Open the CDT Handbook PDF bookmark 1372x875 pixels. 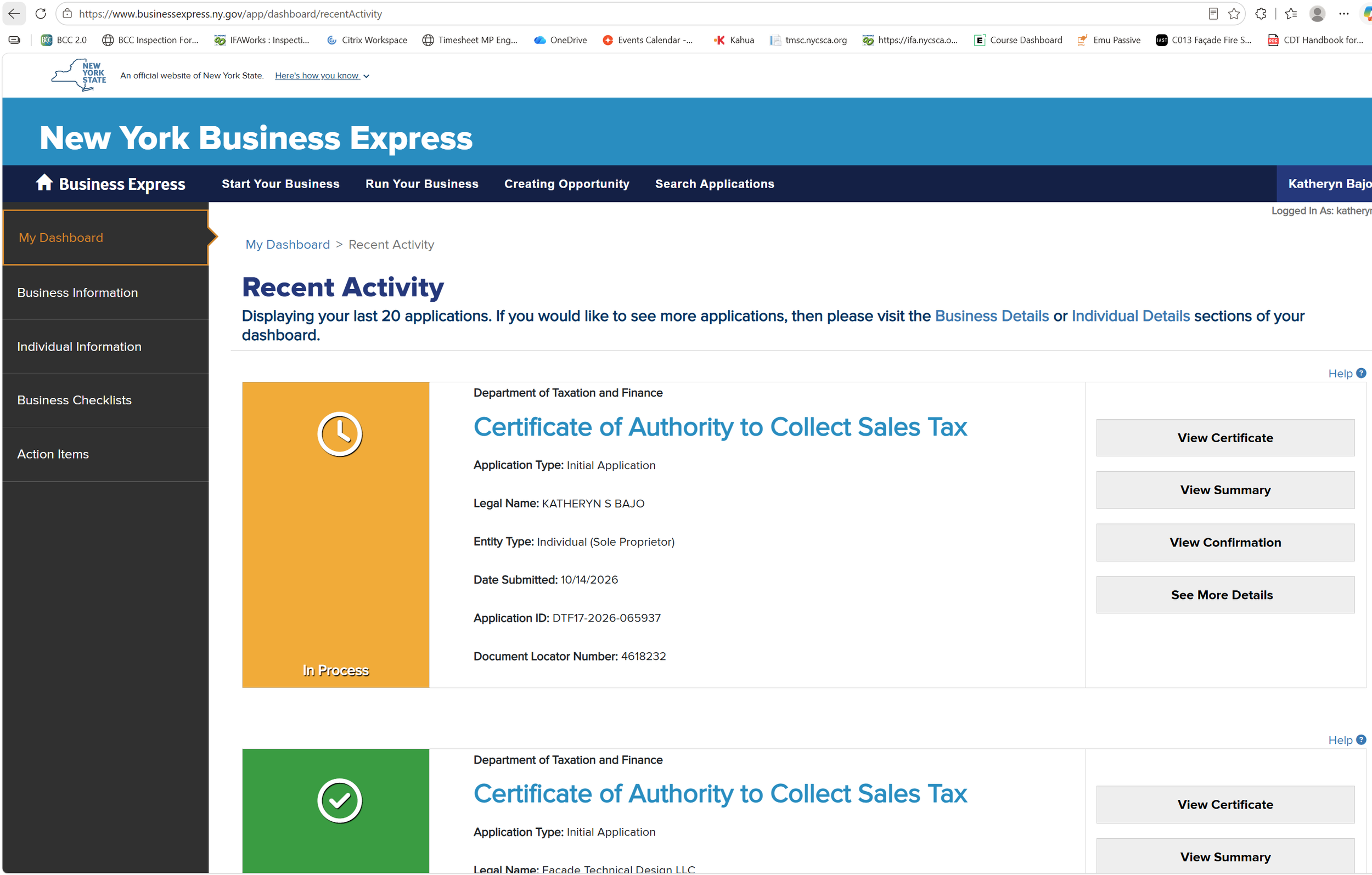pyautogui.click(x=1315, y=40)
